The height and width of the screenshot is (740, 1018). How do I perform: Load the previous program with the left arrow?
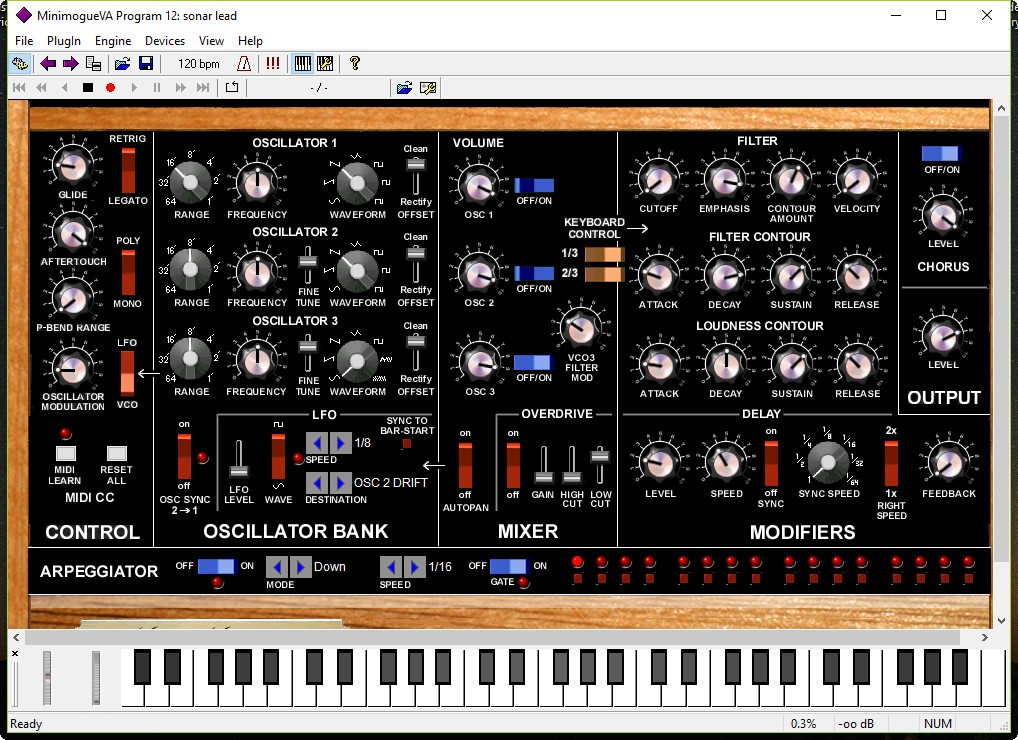(47, 64)
